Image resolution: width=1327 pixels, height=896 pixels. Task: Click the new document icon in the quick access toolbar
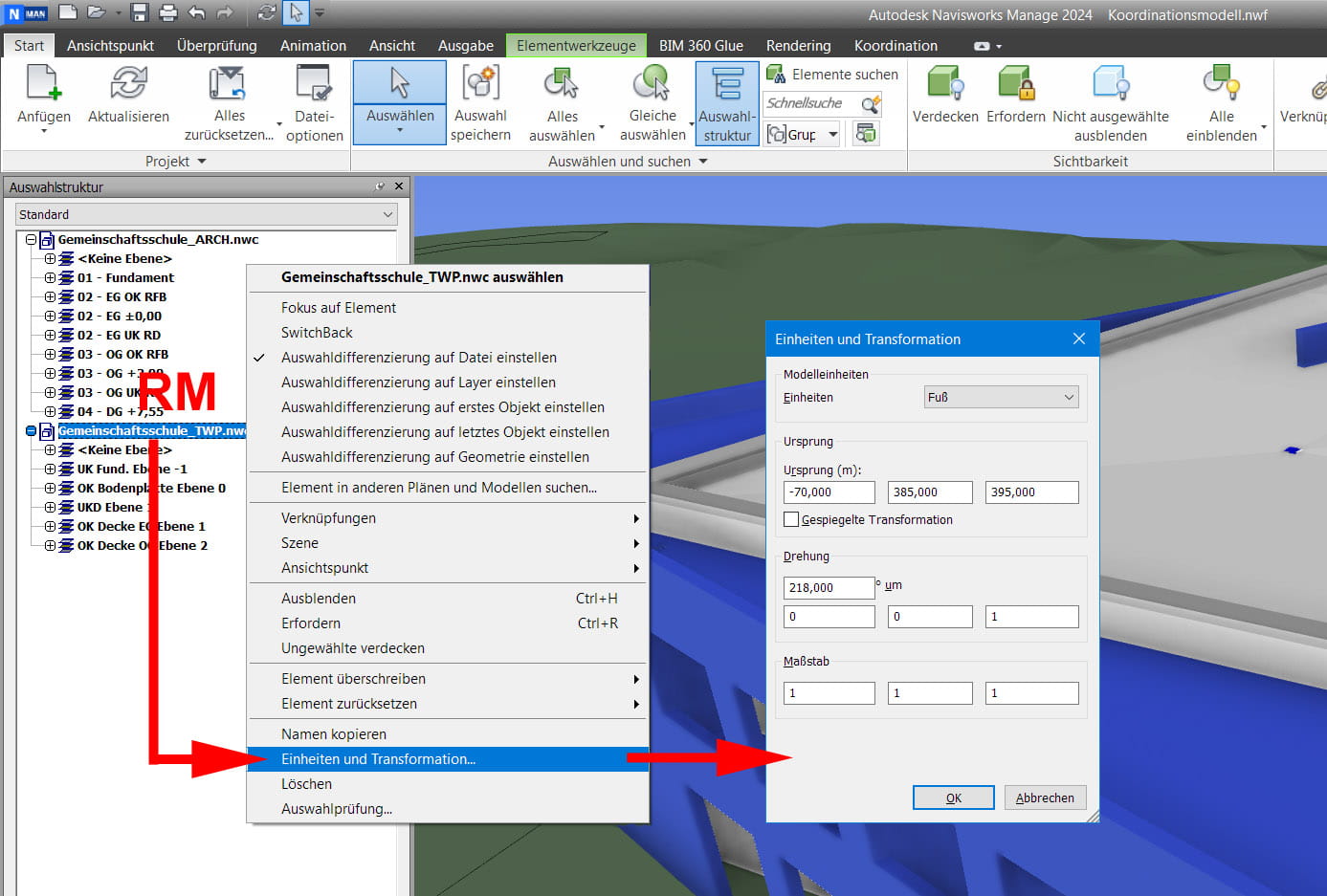pos(68,12)
